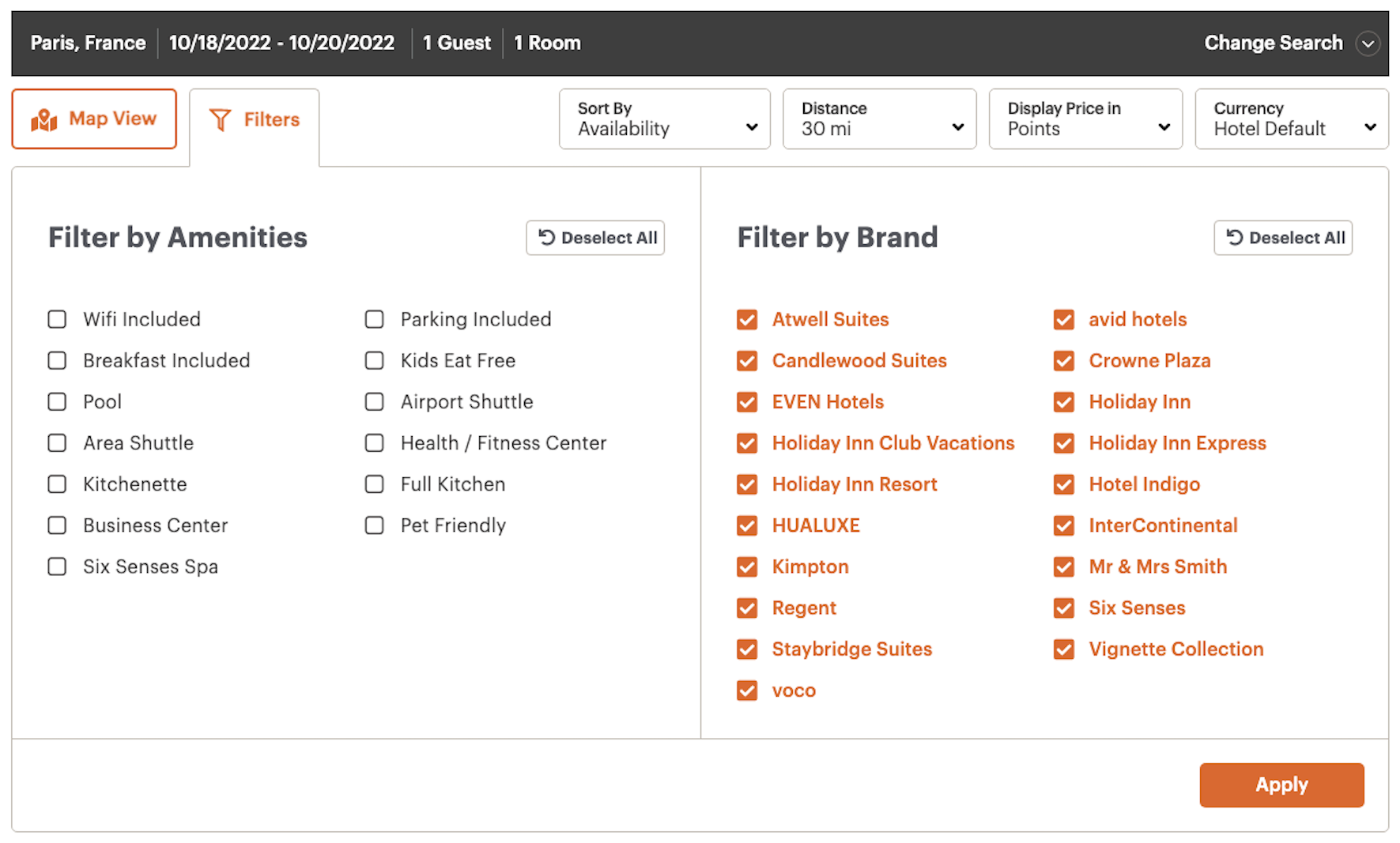Check the Business Center amenity
The image size is (1400, 843).
(x=57, y=525)
